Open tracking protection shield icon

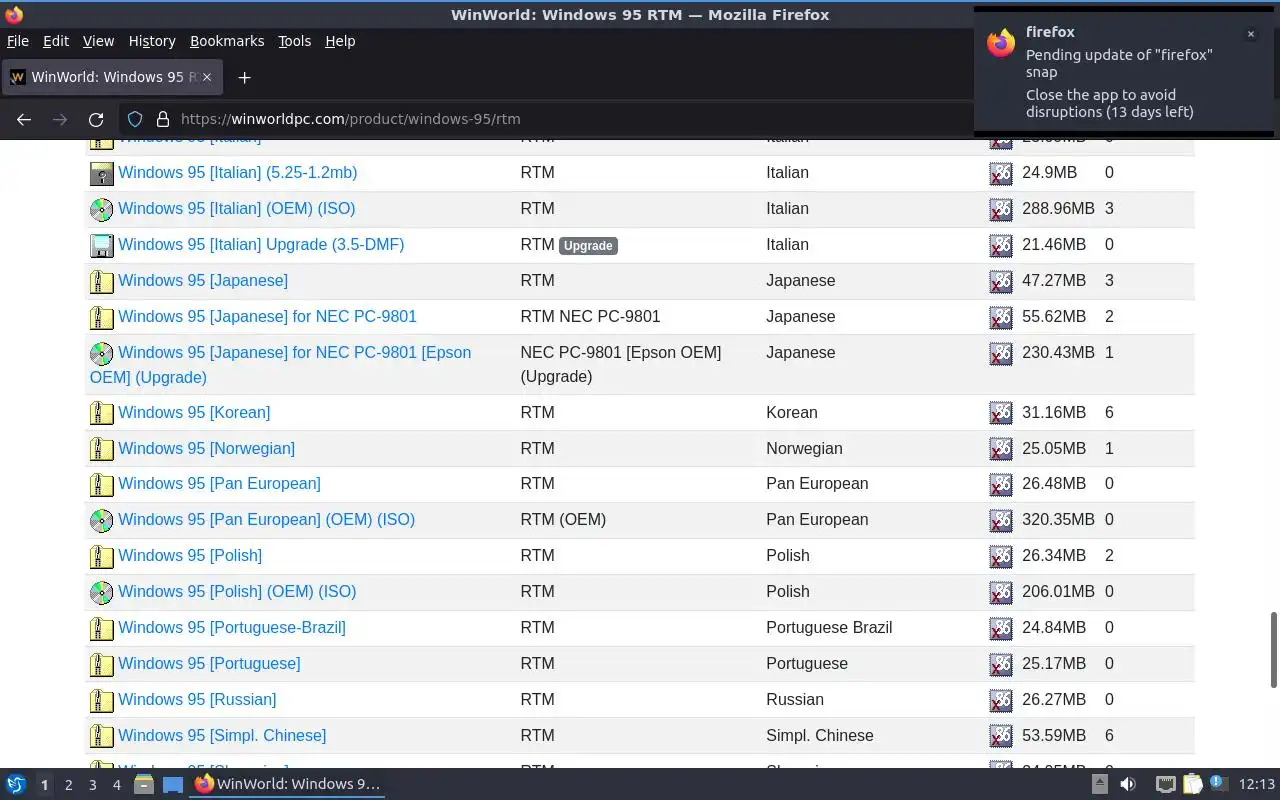[x=135, y=119]
